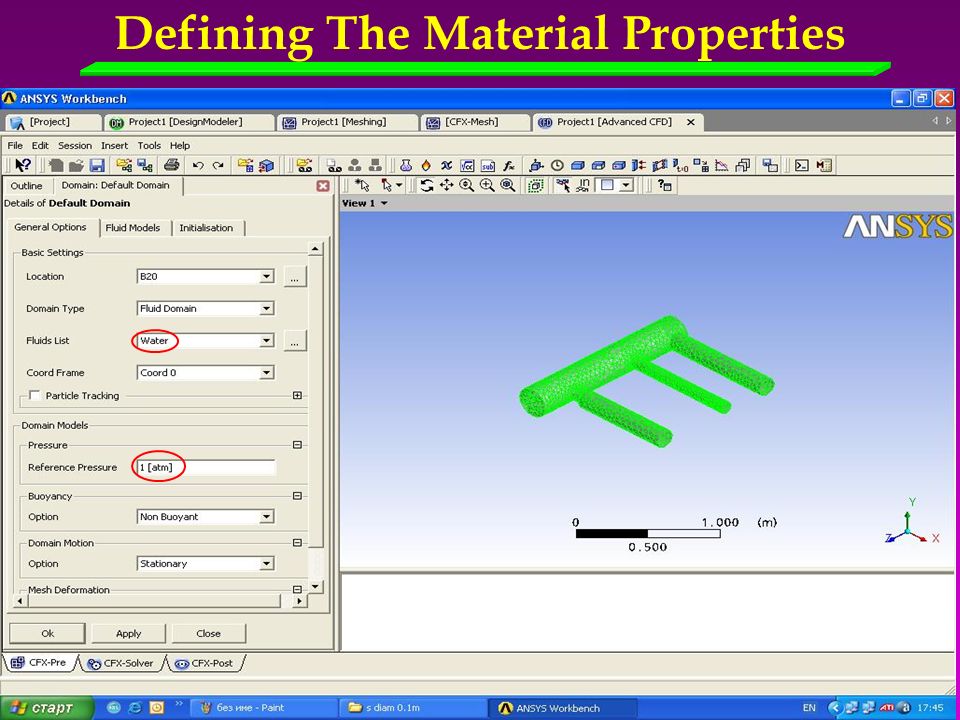Viewport: 960px width, 720px height.
Task: Click the Simulation type clock icon
Action: click(557, 165)
